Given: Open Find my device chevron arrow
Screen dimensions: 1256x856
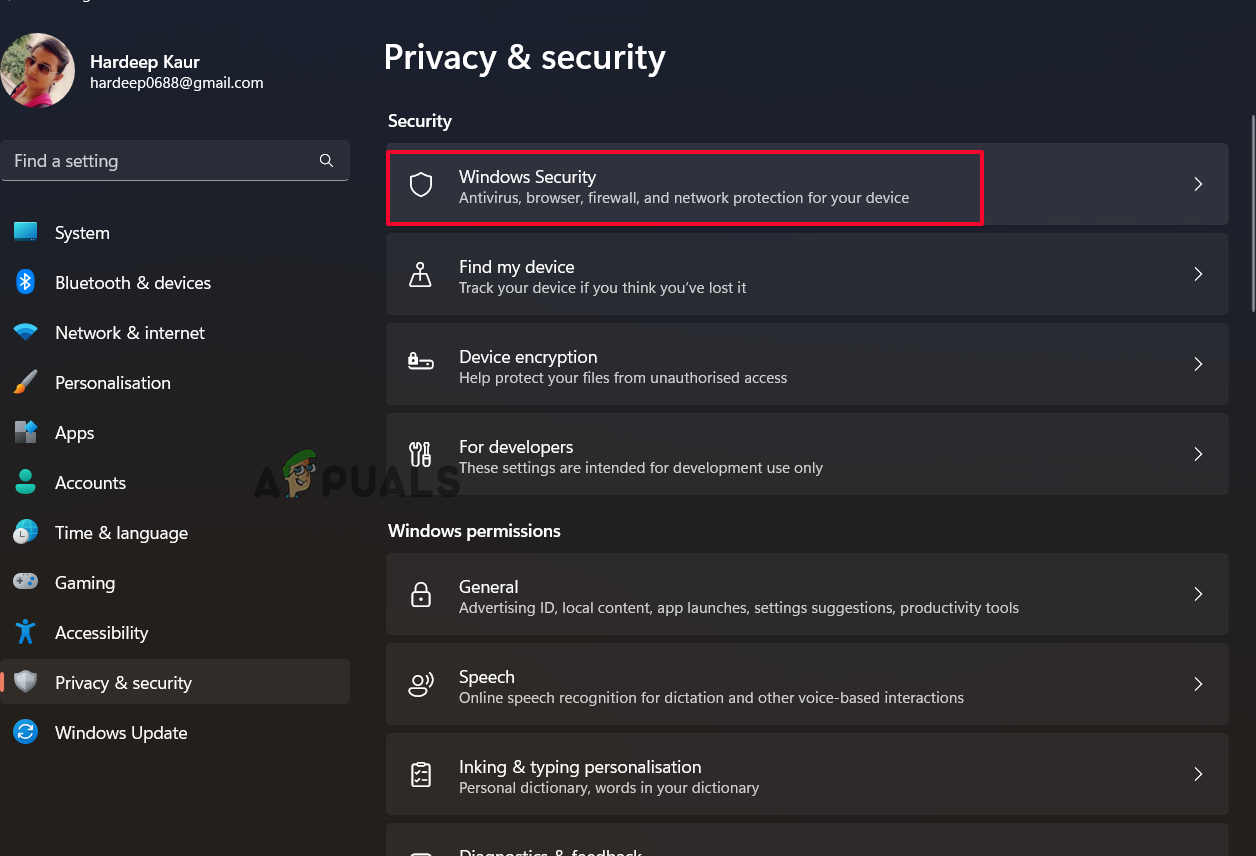Looking at the screenshot, I should [1198, 274].
